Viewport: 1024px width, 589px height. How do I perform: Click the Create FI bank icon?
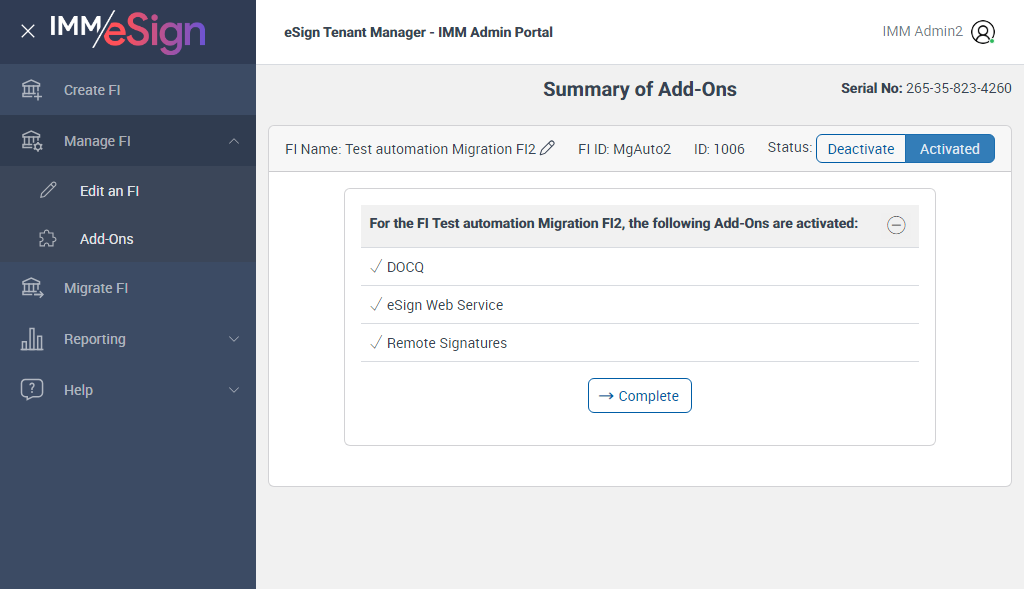tap(32, 90)
